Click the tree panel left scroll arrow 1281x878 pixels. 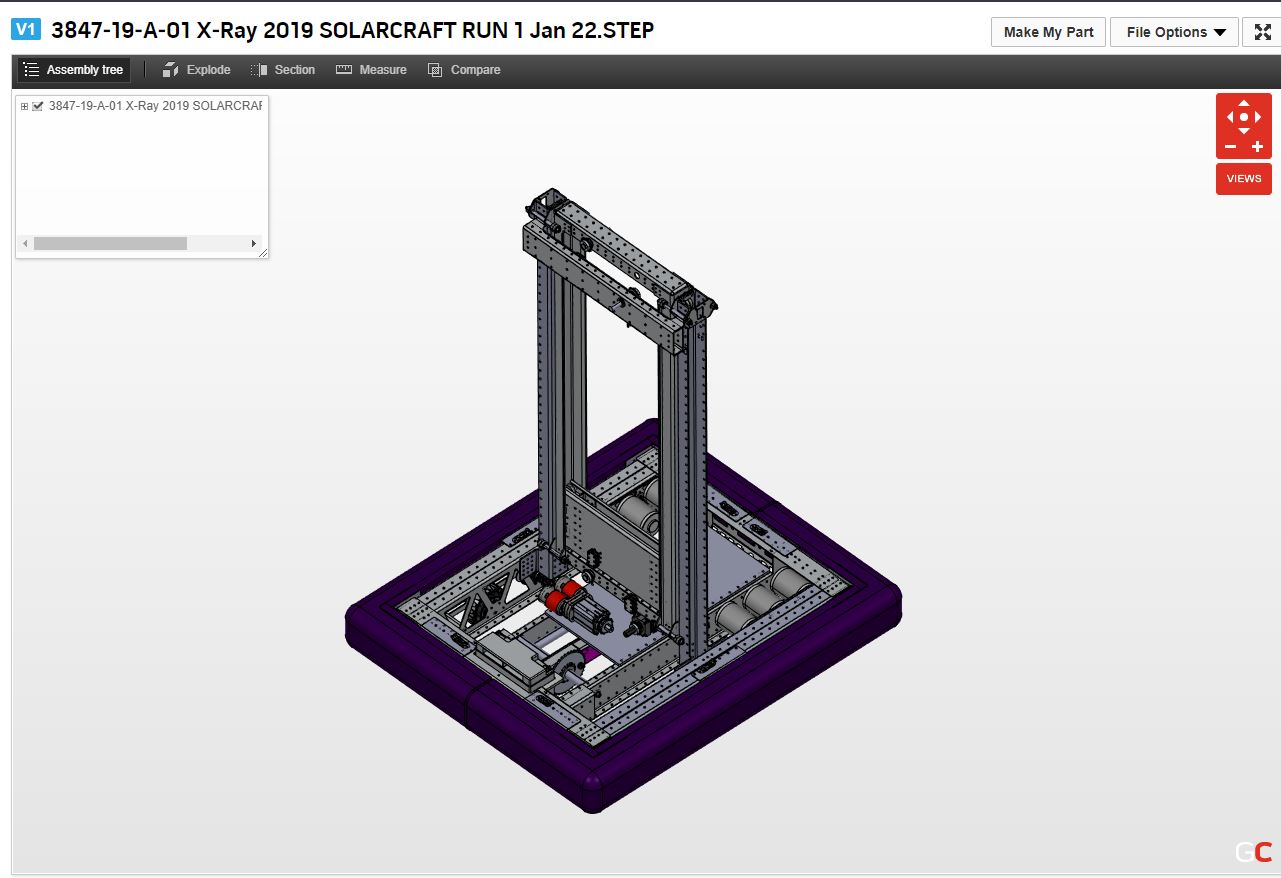point(25,243)
